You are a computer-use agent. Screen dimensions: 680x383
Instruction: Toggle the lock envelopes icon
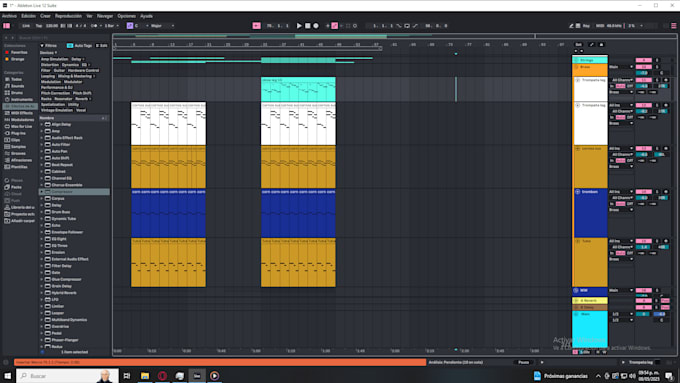point(601,45)
